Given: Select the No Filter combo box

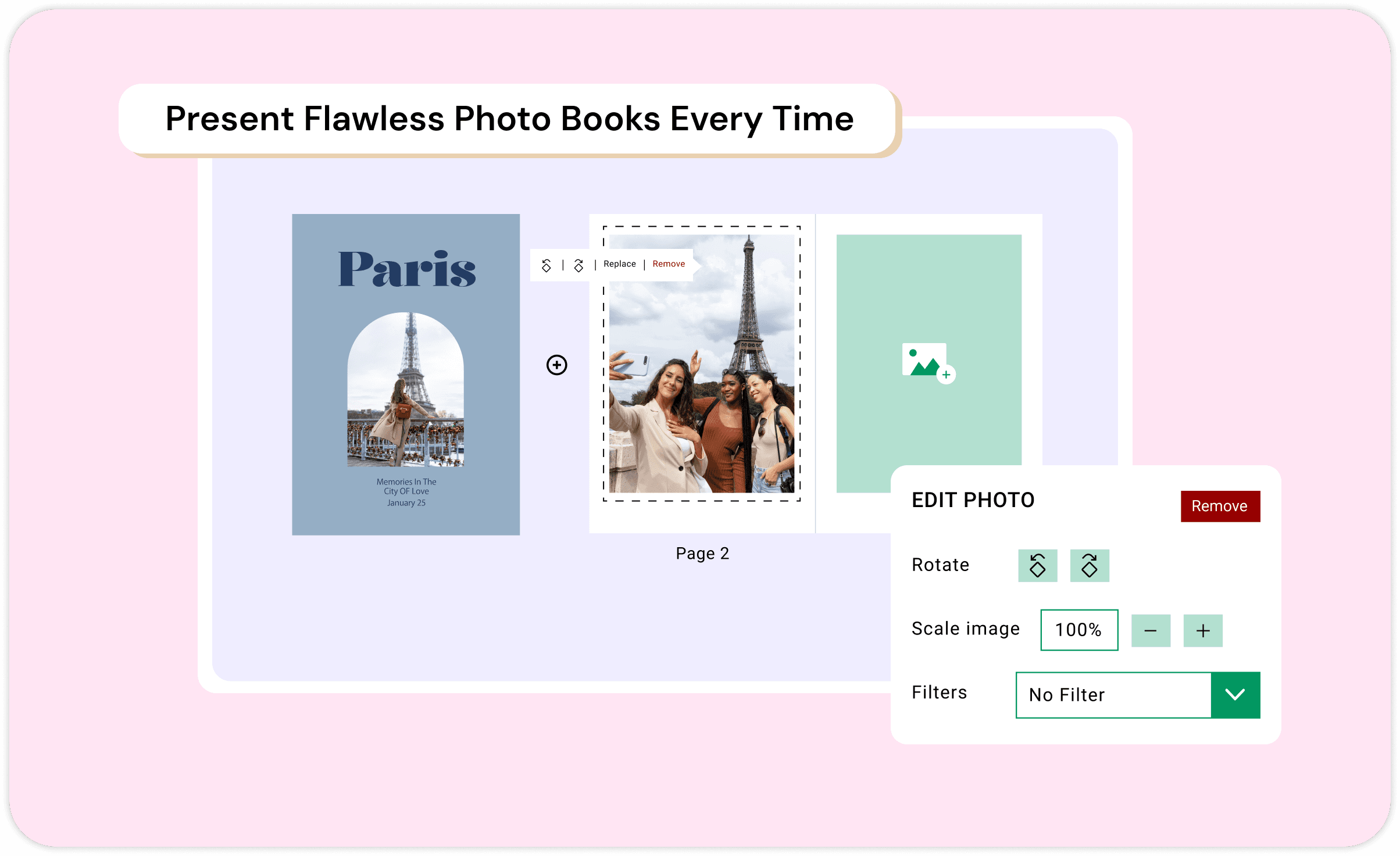Looking at the screenshot, I should pos(1138,695).
